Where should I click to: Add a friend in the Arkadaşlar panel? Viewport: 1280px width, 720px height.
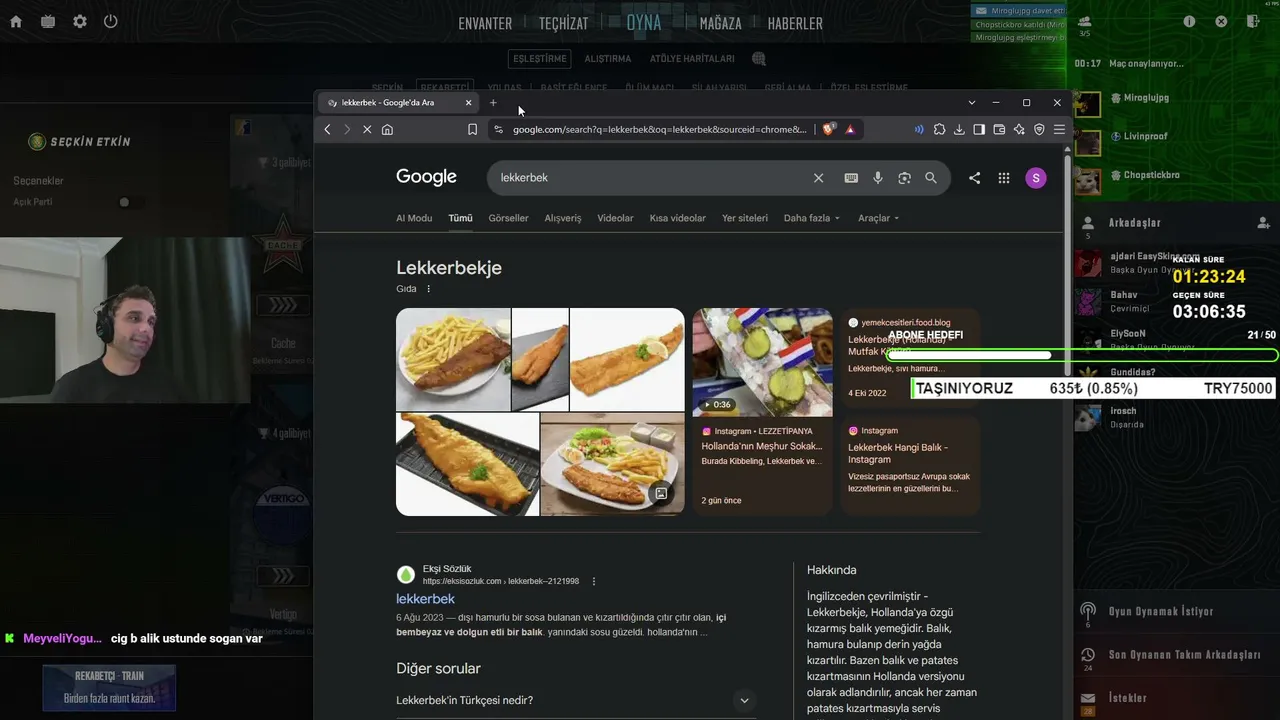pyautogui.click(x=1263, y=223)
